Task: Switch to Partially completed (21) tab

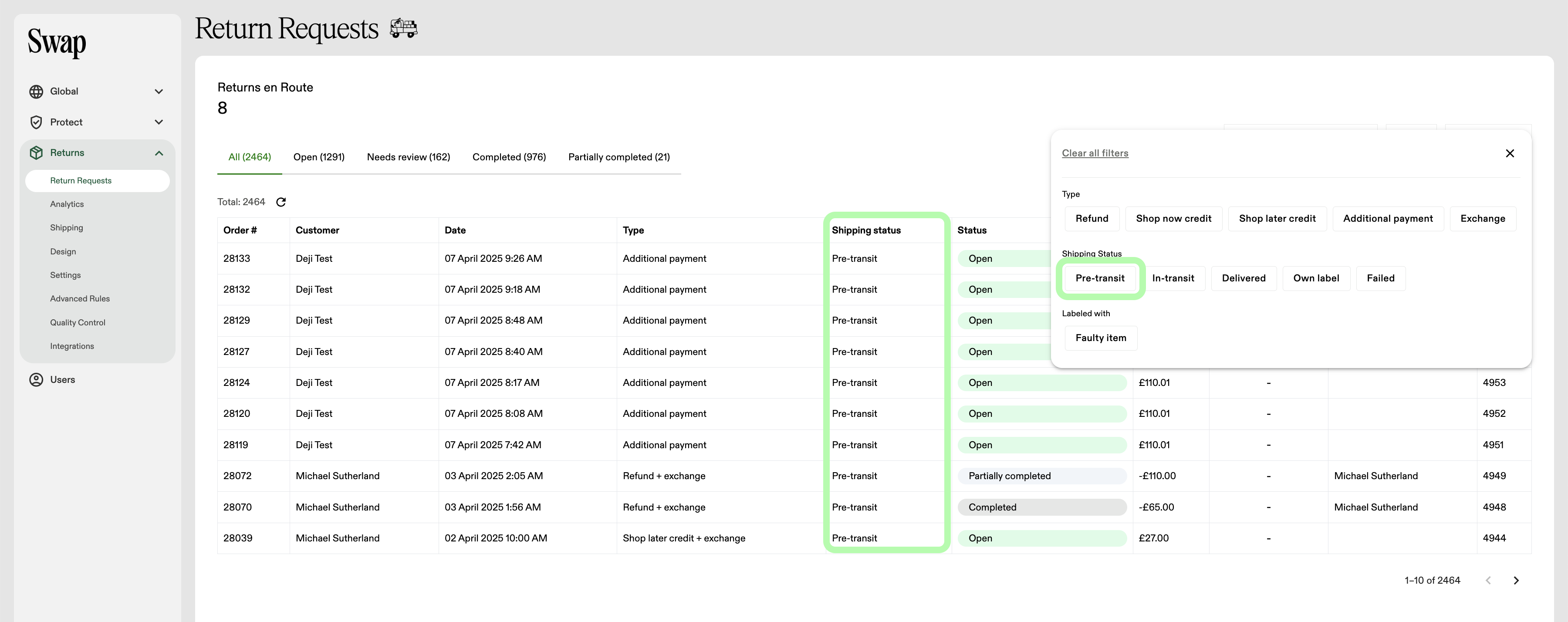Action: (x=619, y=157)
